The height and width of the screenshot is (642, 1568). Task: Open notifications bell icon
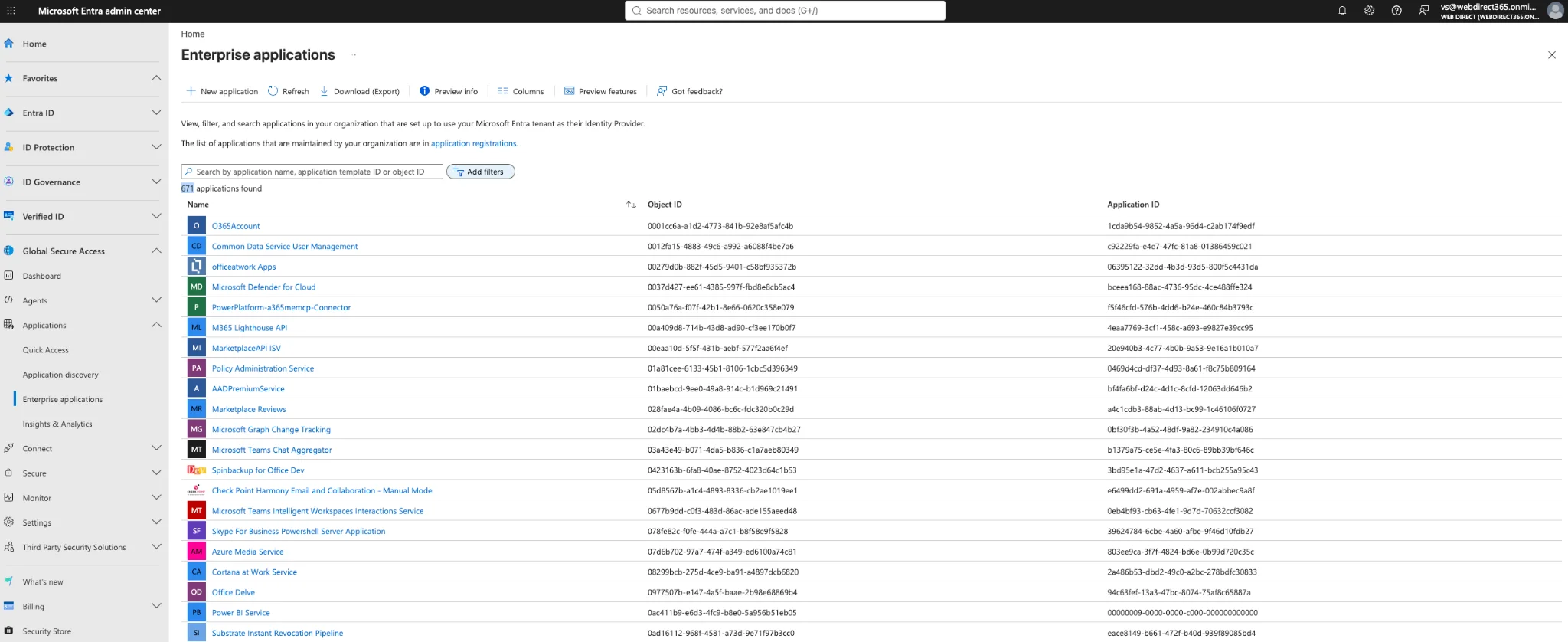[x=1342, y=11]
